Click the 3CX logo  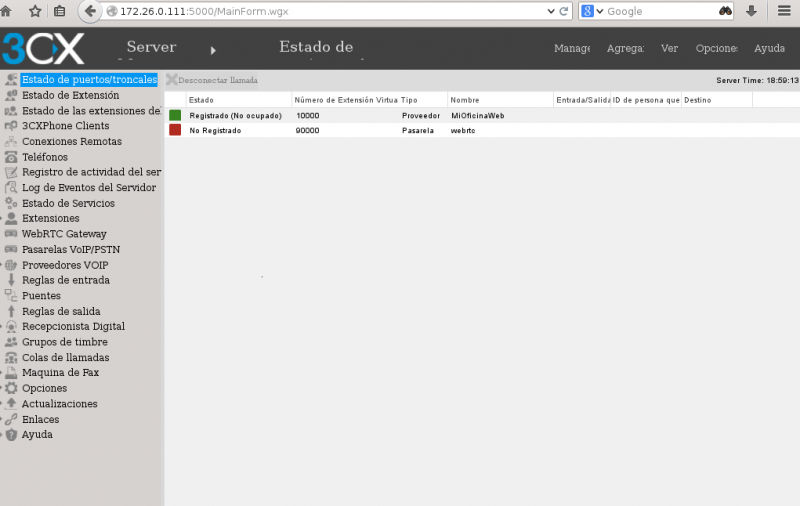(43, 49)
